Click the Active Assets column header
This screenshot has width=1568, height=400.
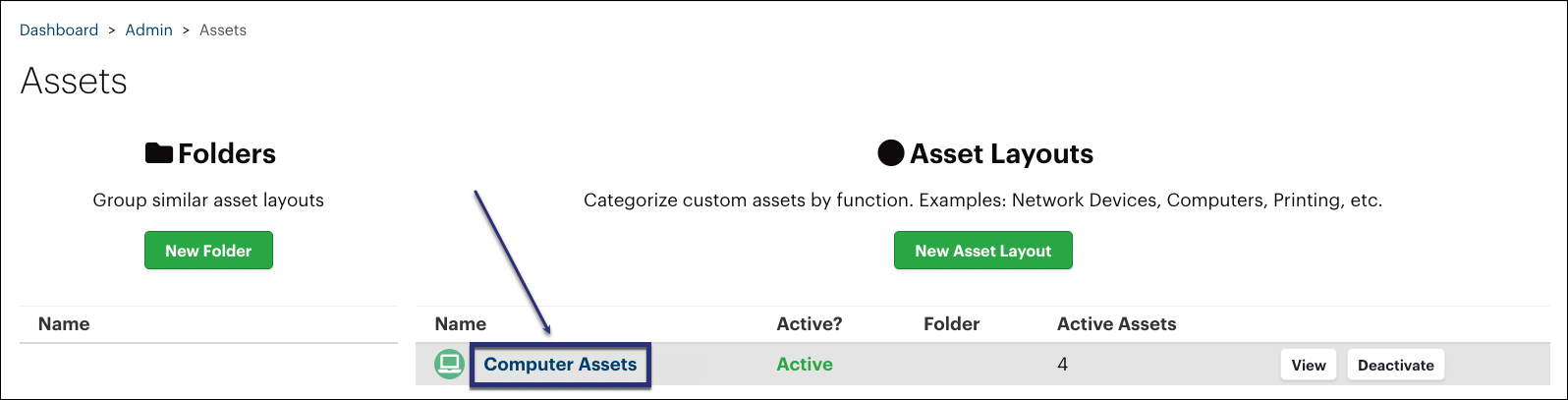pyautogui.click(x=1117, y=324)
